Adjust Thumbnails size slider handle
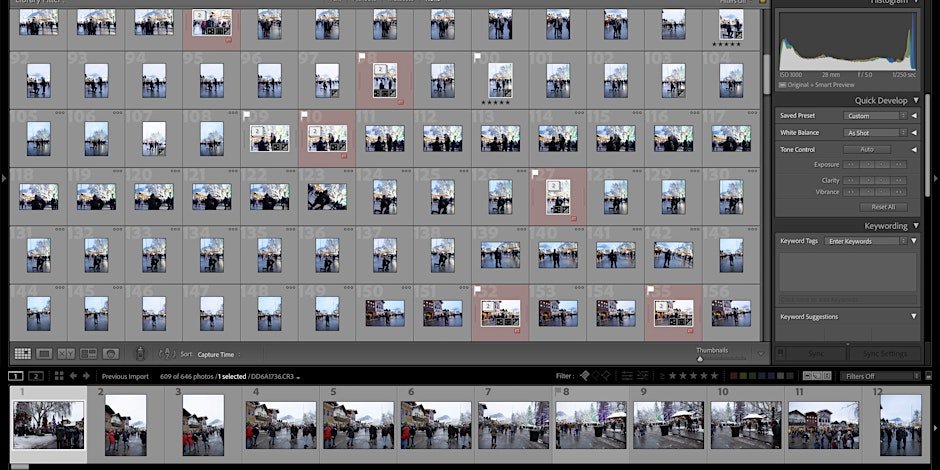 (700, 358)
